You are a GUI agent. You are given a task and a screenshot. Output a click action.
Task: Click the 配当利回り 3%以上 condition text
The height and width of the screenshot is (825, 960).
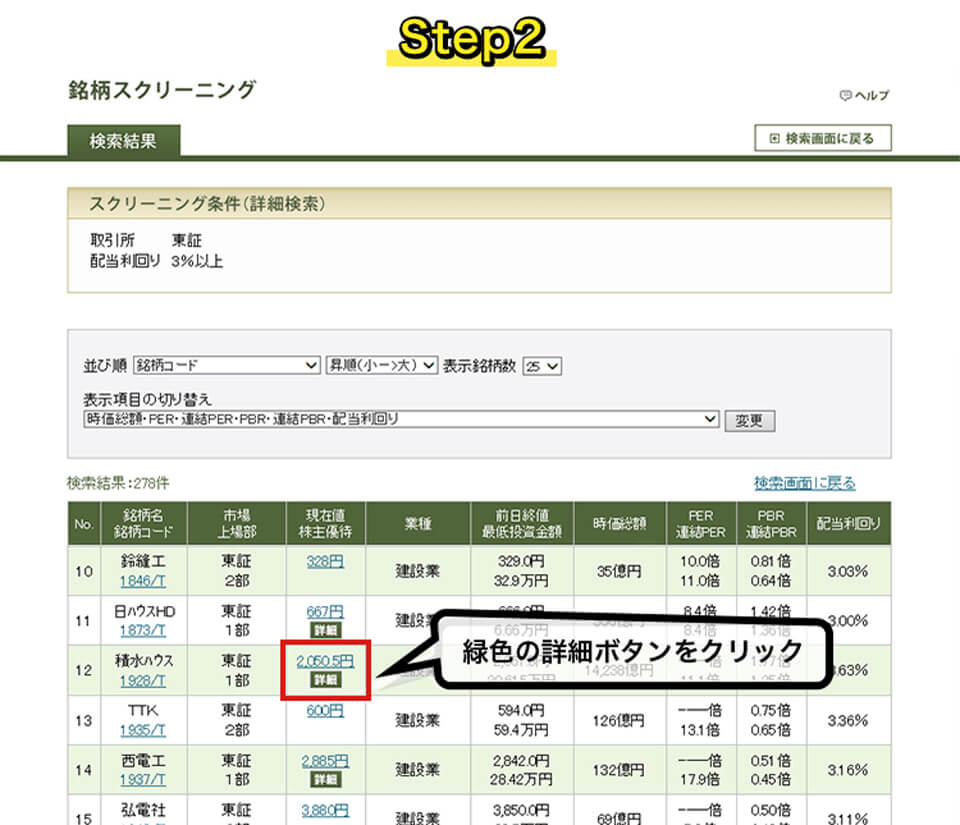157,261
